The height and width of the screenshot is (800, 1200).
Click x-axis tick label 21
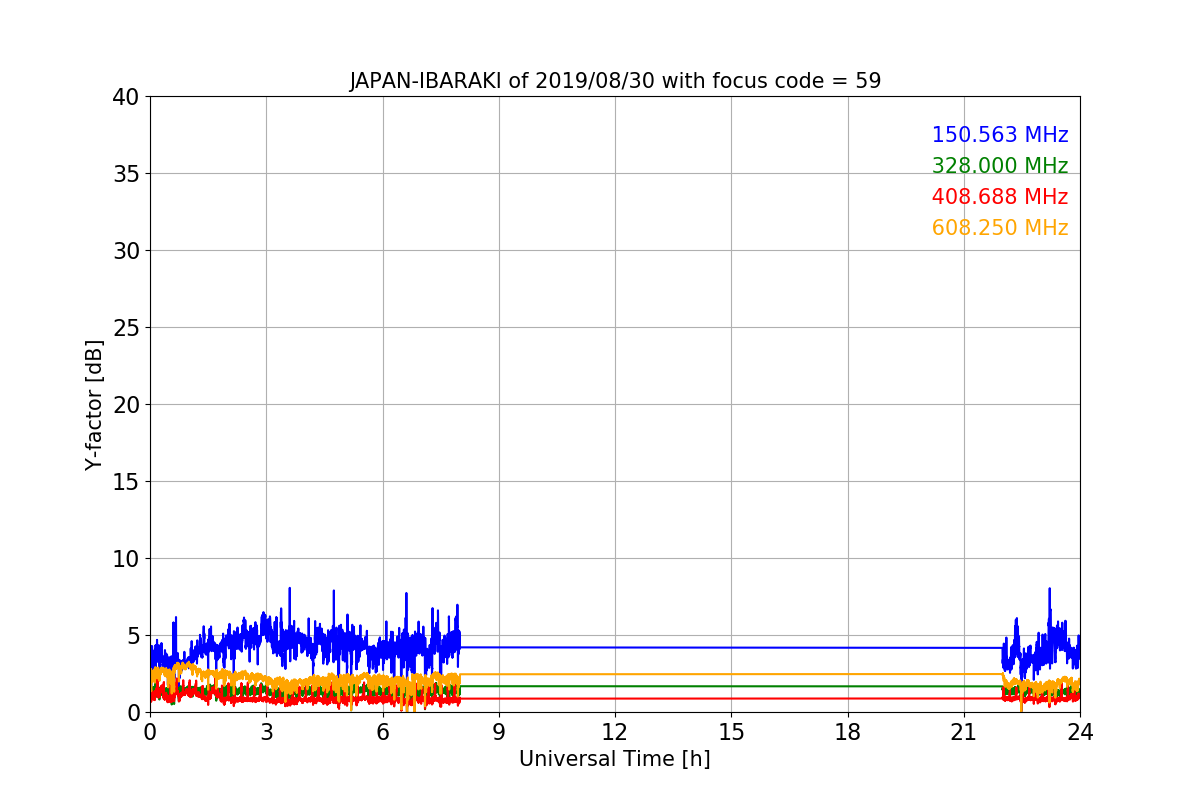tap(964, 732)
